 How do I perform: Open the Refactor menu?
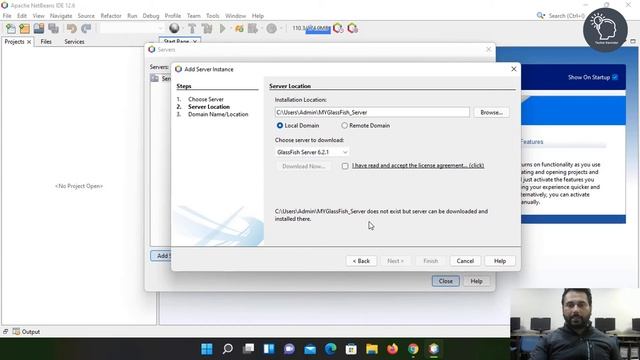pos(111,16)
